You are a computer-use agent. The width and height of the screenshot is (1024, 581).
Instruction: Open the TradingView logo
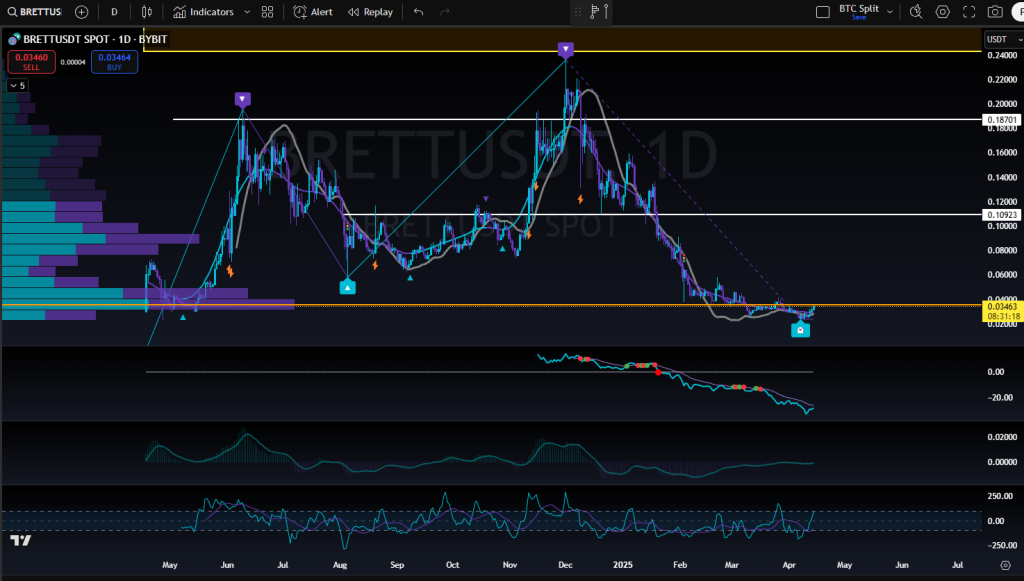[x=21, y=540]
